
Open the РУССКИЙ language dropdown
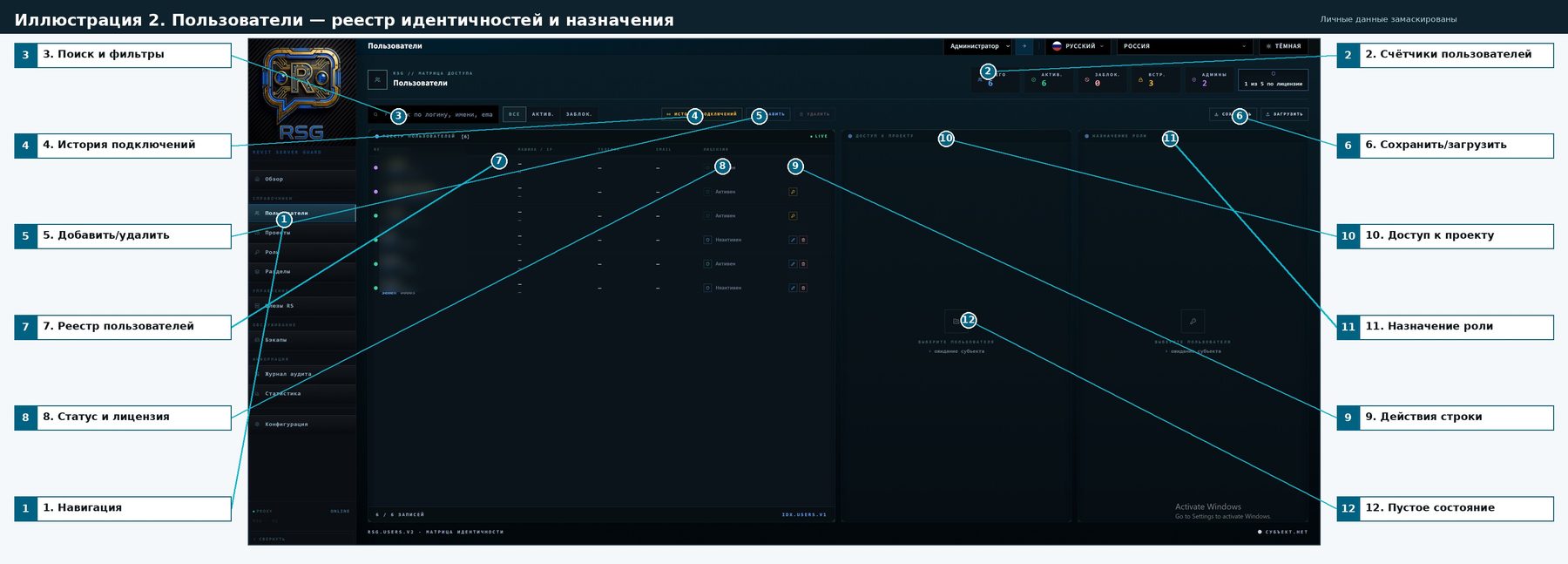(1078, 46)
